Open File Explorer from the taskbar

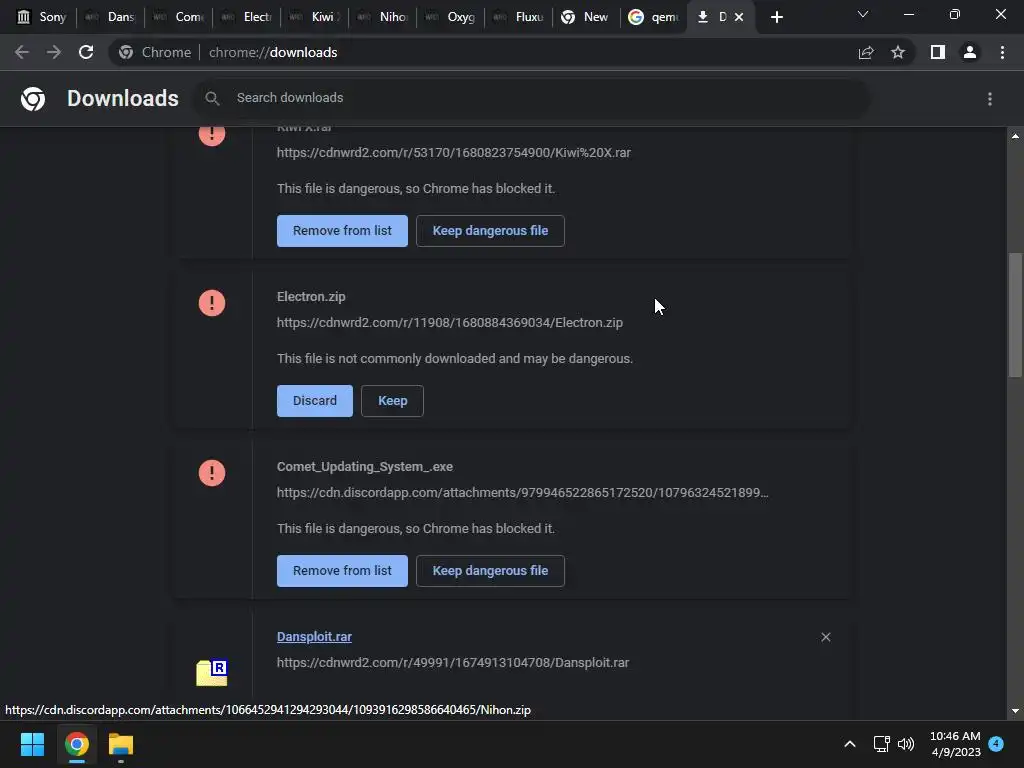click(121, 744)
